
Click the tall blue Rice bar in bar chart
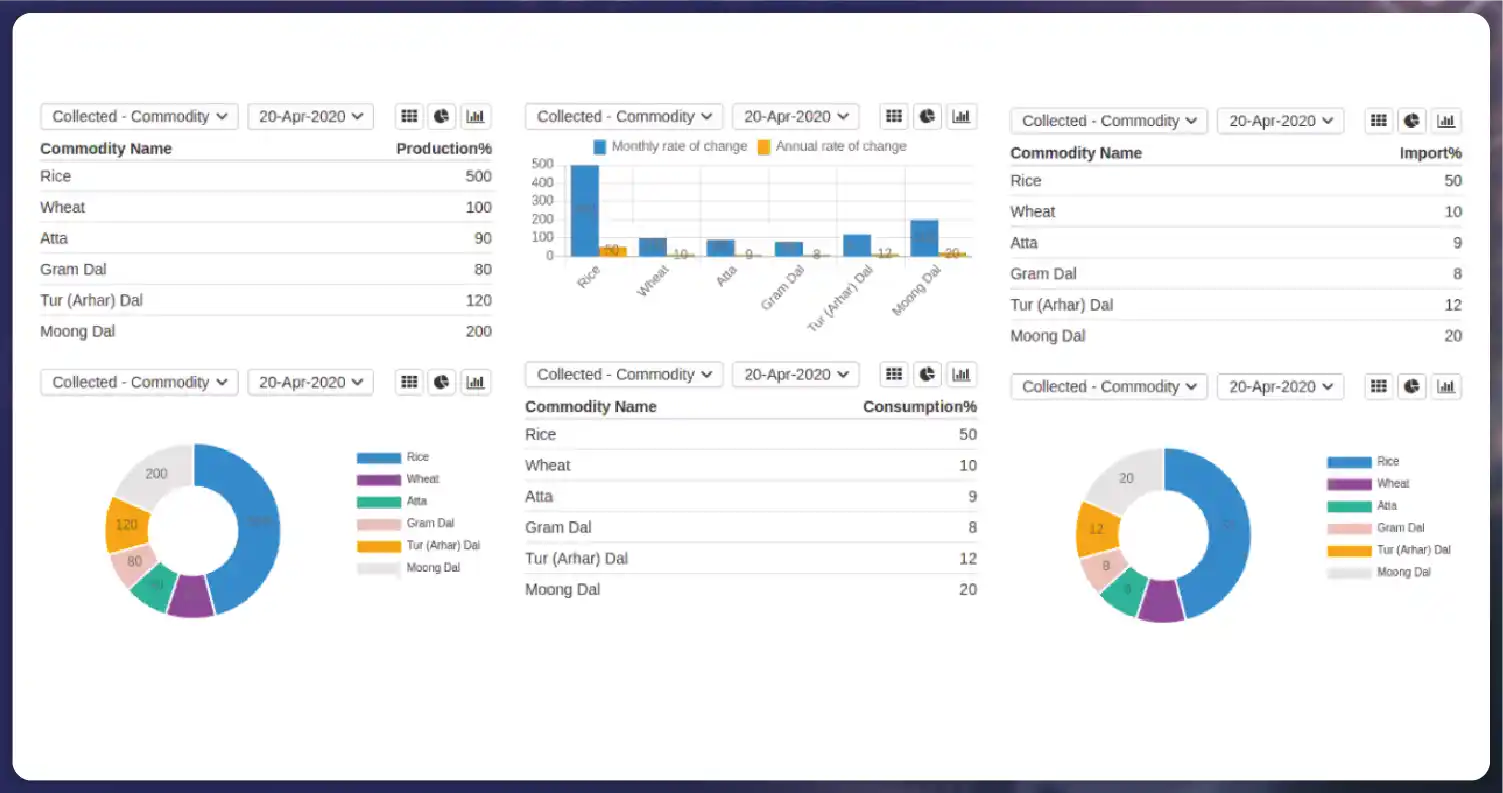coord(584,210)
